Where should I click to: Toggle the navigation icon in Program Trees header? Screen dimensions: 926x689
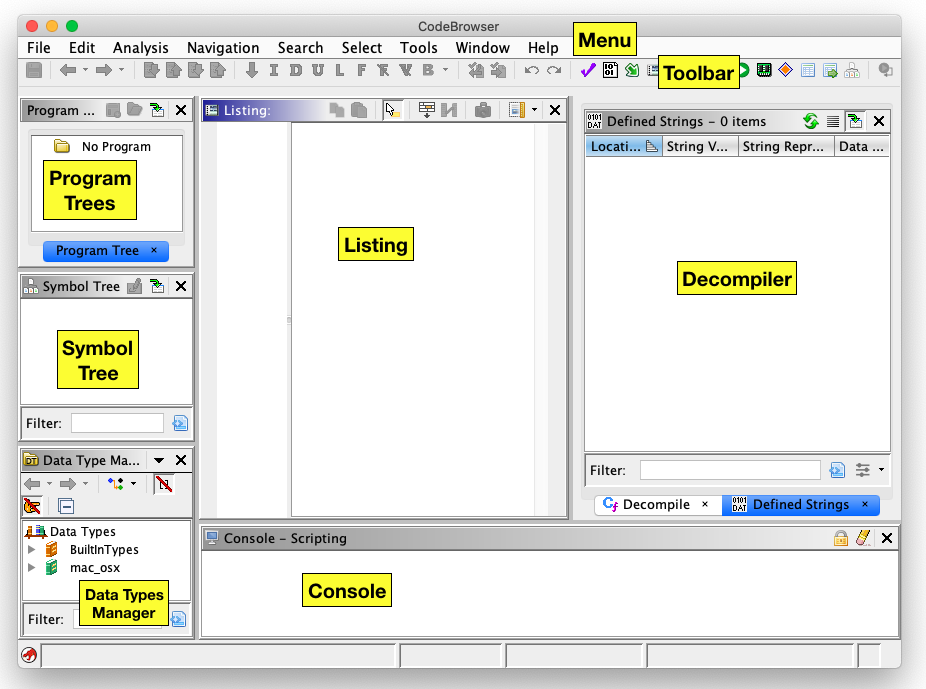point(157,110)
